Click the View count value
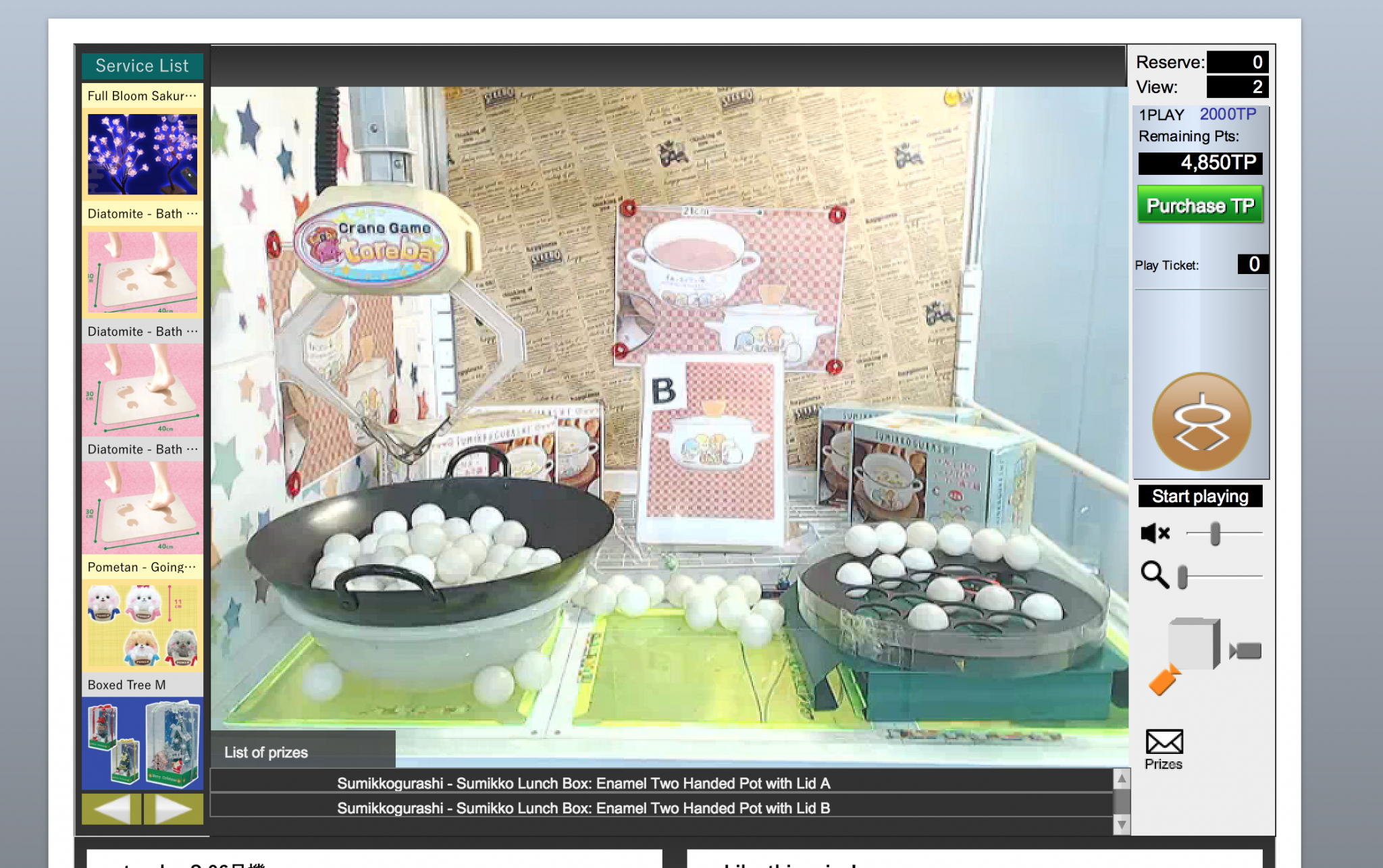Screen dimensions: 1383x868 (x=1237, y=86)
